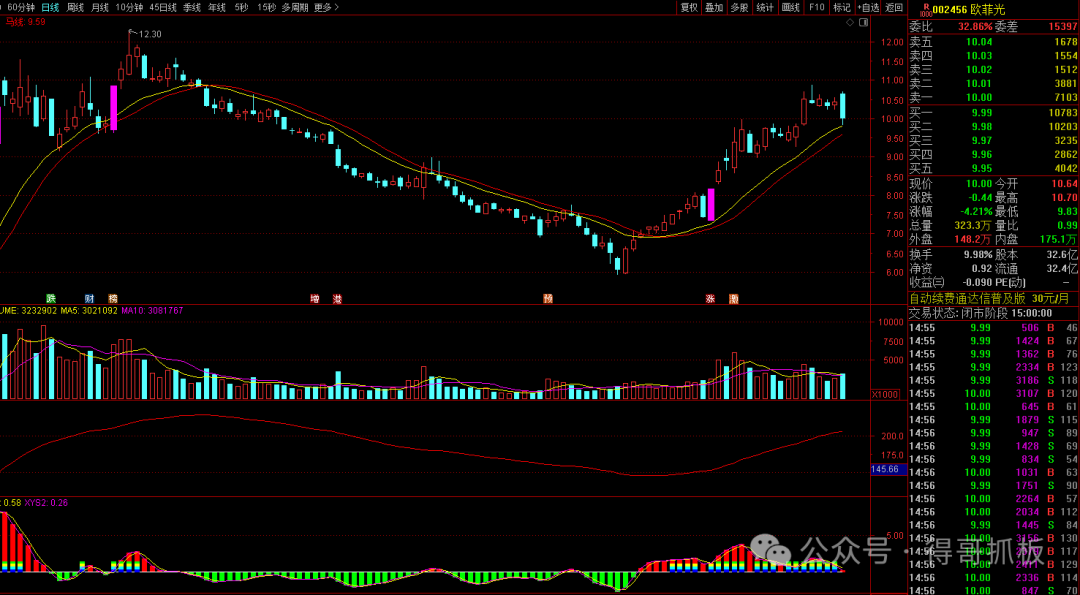Switch to 周线 weekly period
This screenshot has height=595, width=1080.
[x=75, y=8]
